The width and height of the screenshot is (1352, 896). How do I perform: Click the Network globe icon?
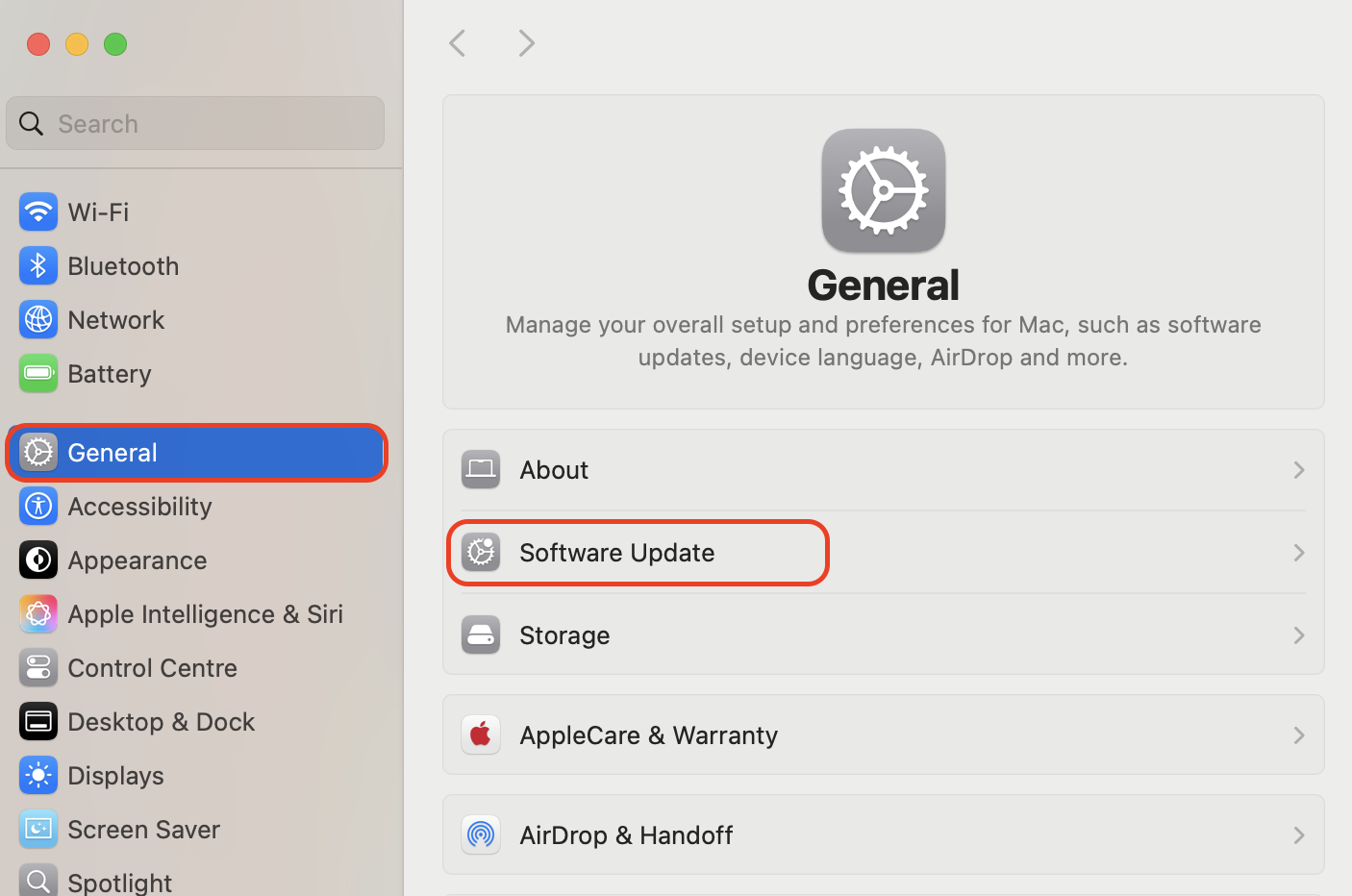pyautogui.click(x=38, y=319)
